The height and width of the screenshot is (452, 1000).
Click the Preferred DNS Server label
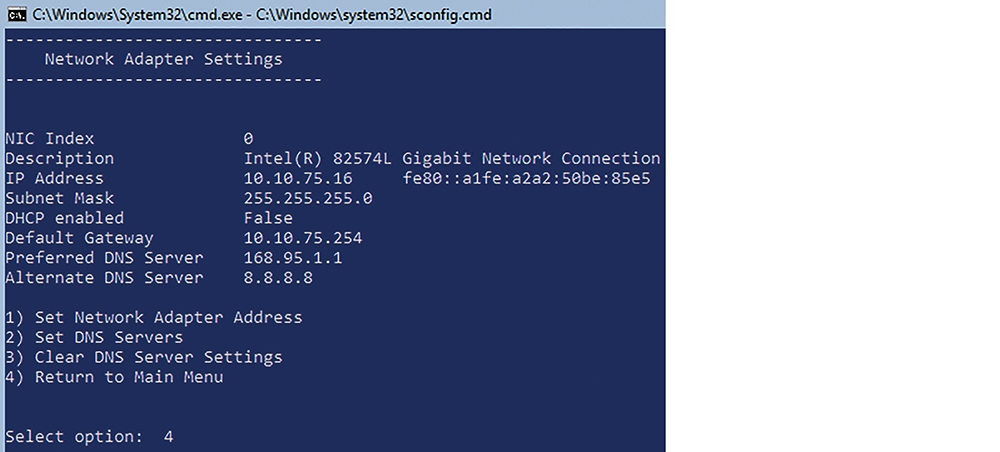[x=104, y=258]
